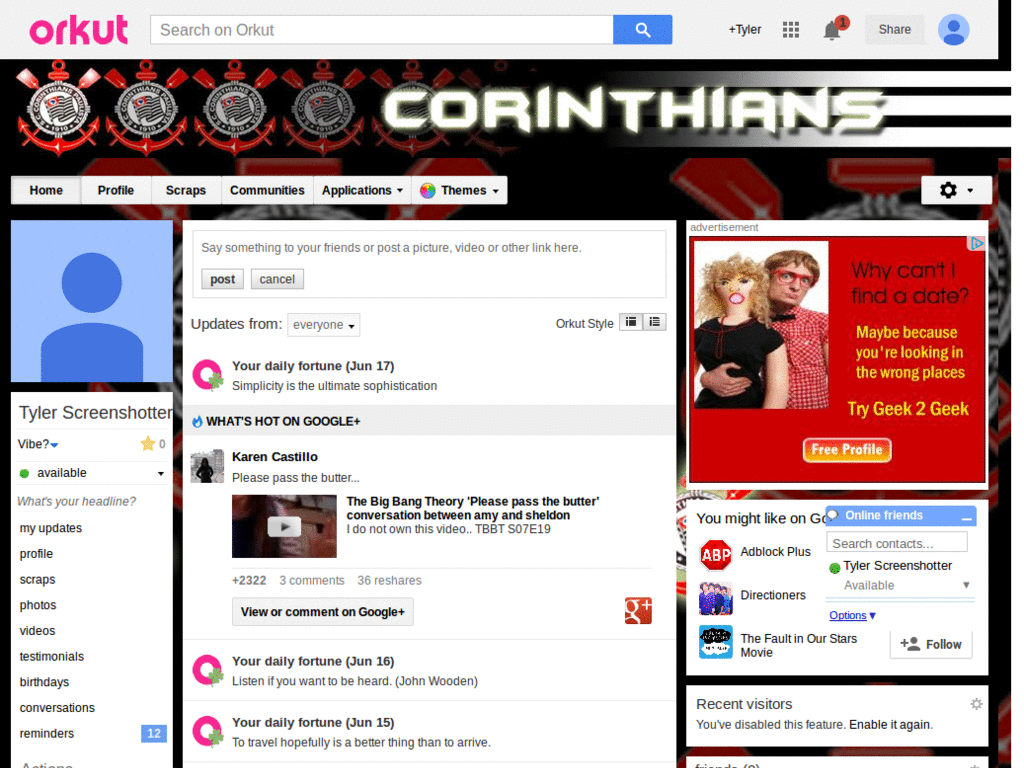Click Free Profile on the advertisement
The image size is (1024, 768).
tap(846, 450)
